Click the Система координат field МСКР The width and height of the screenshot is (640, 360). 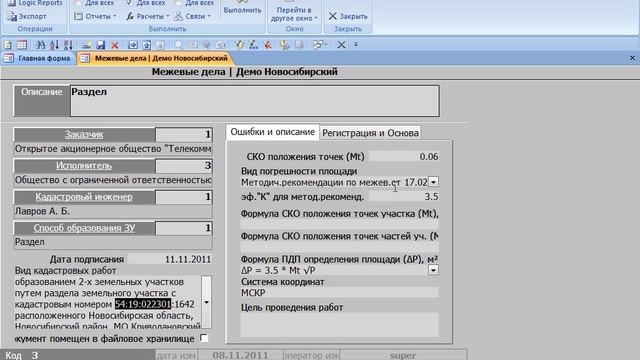[340, 293]
